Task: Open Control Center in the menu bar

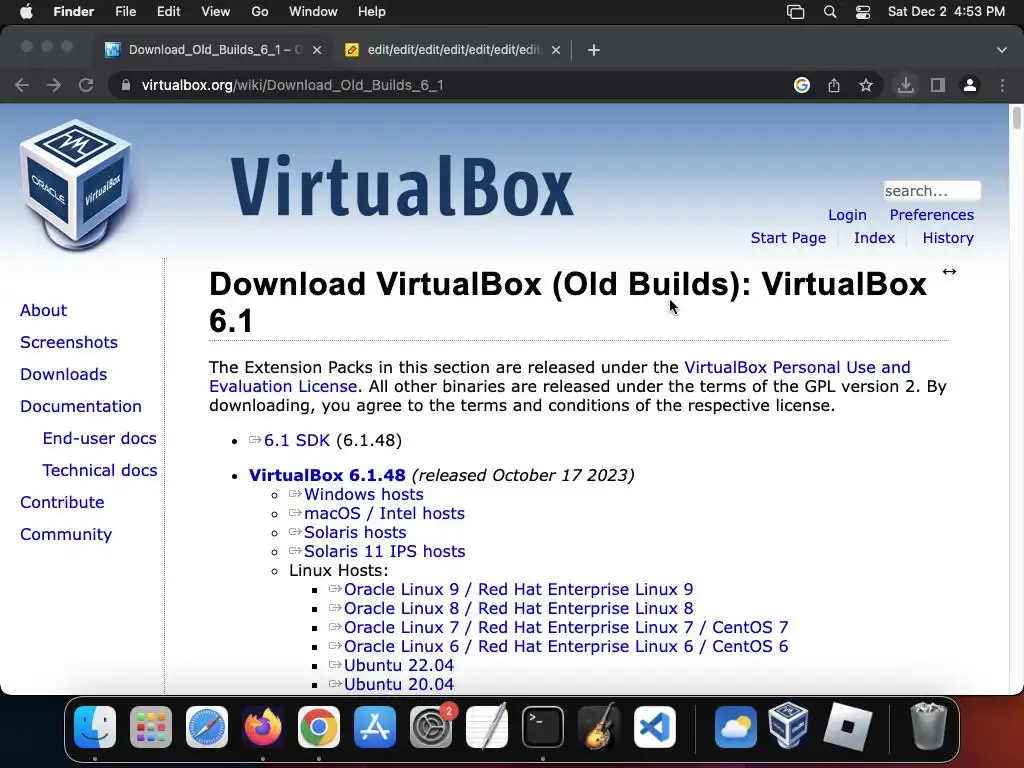Action: coord(863,12)
